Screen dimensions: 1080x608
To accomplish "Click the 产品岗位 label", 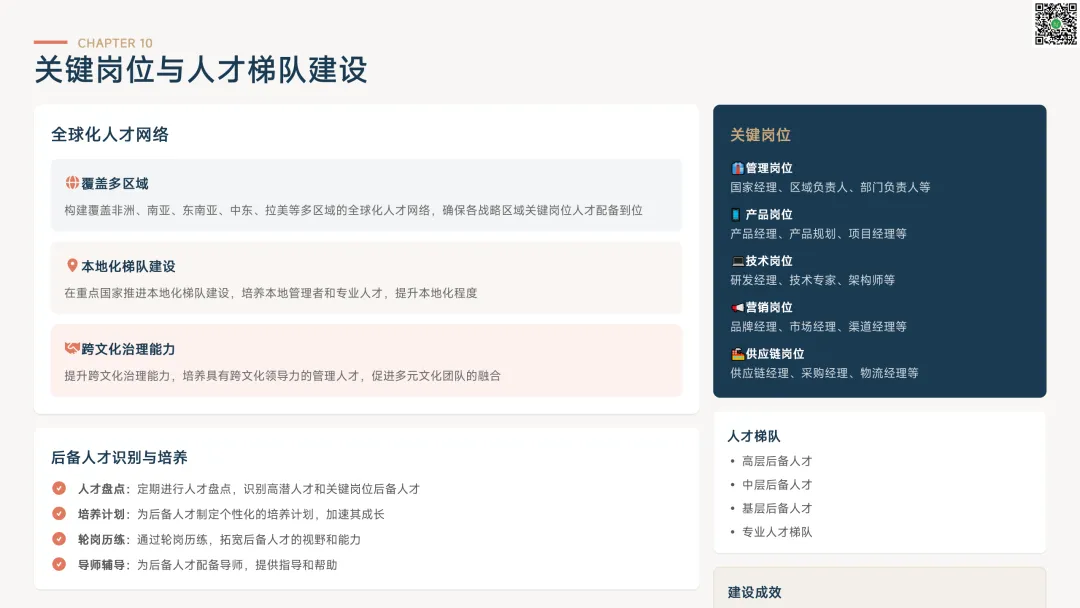I will click(769, 215).
